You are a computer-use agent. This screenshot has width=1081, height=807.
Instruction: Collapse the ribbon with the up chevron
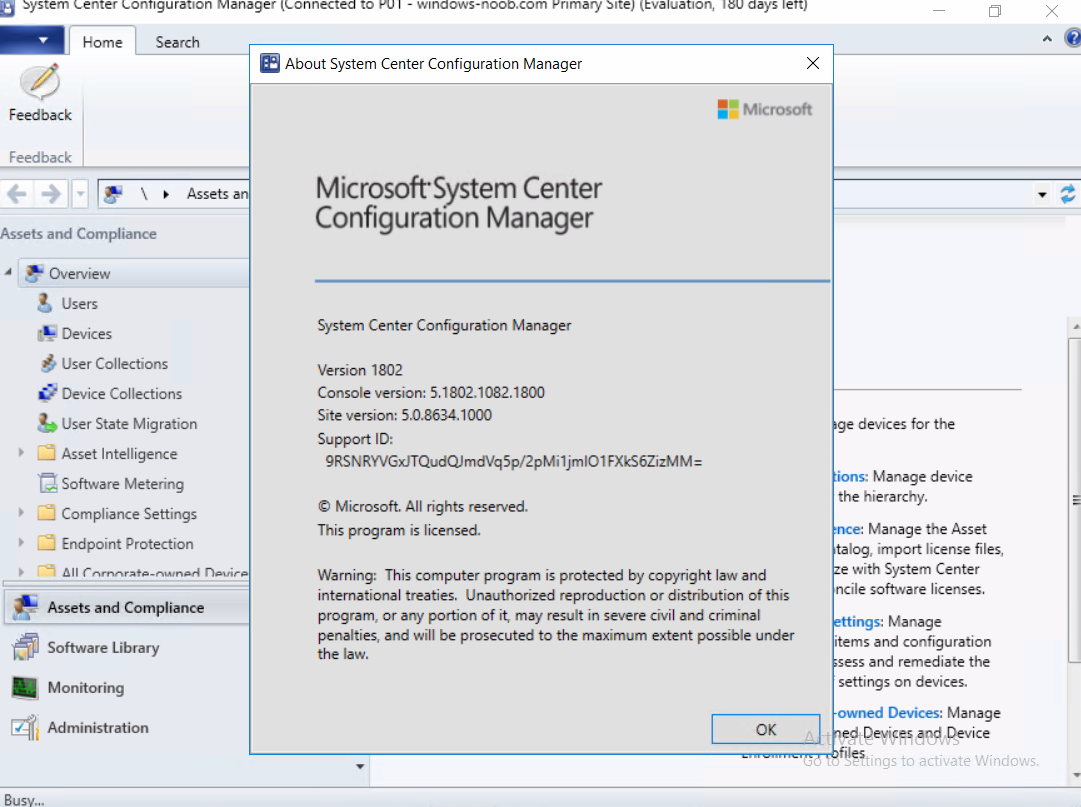[1047, 39]
